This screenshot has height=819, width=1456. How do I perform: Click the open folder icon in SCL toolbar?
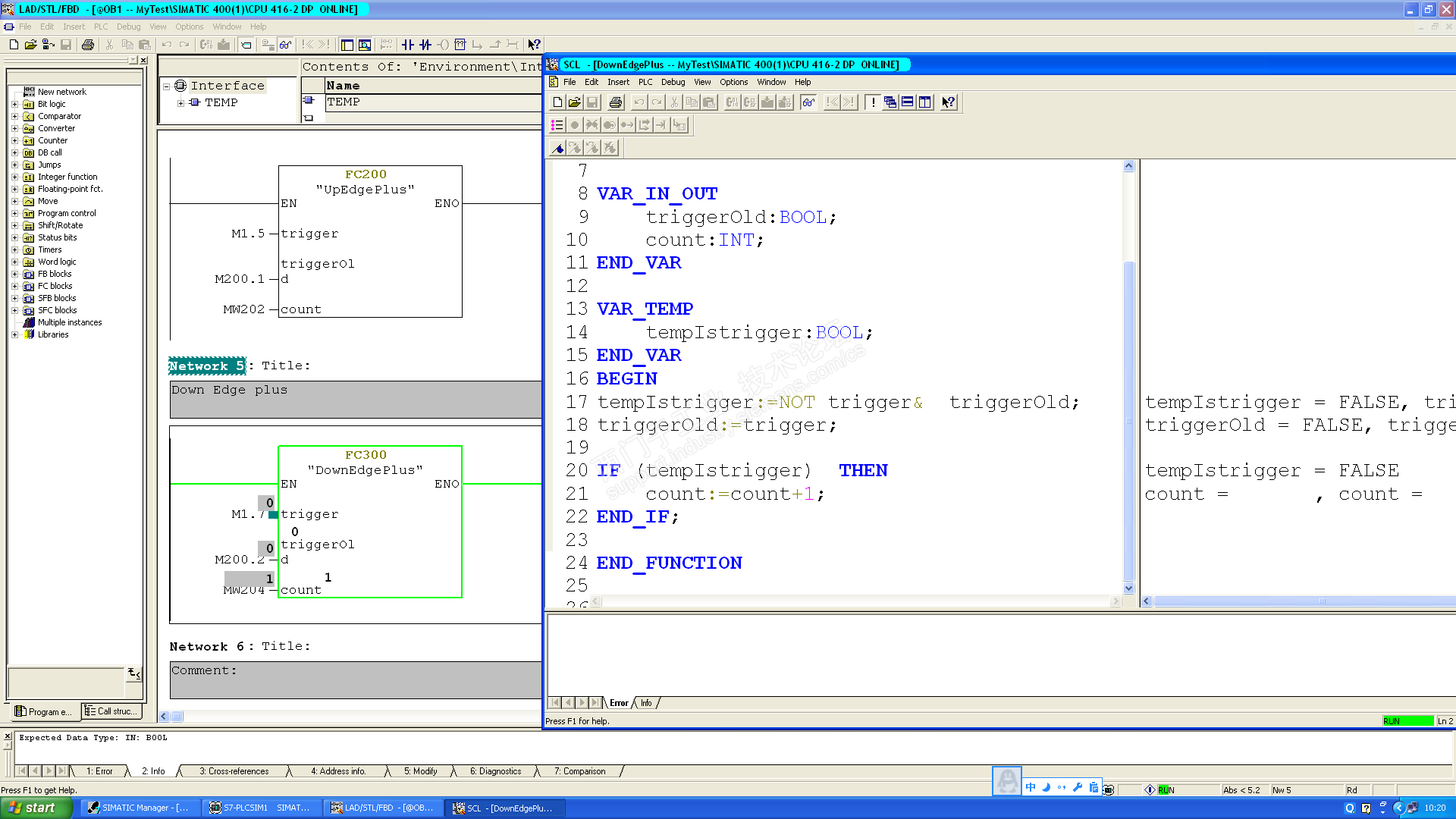[x=575, y=102]
